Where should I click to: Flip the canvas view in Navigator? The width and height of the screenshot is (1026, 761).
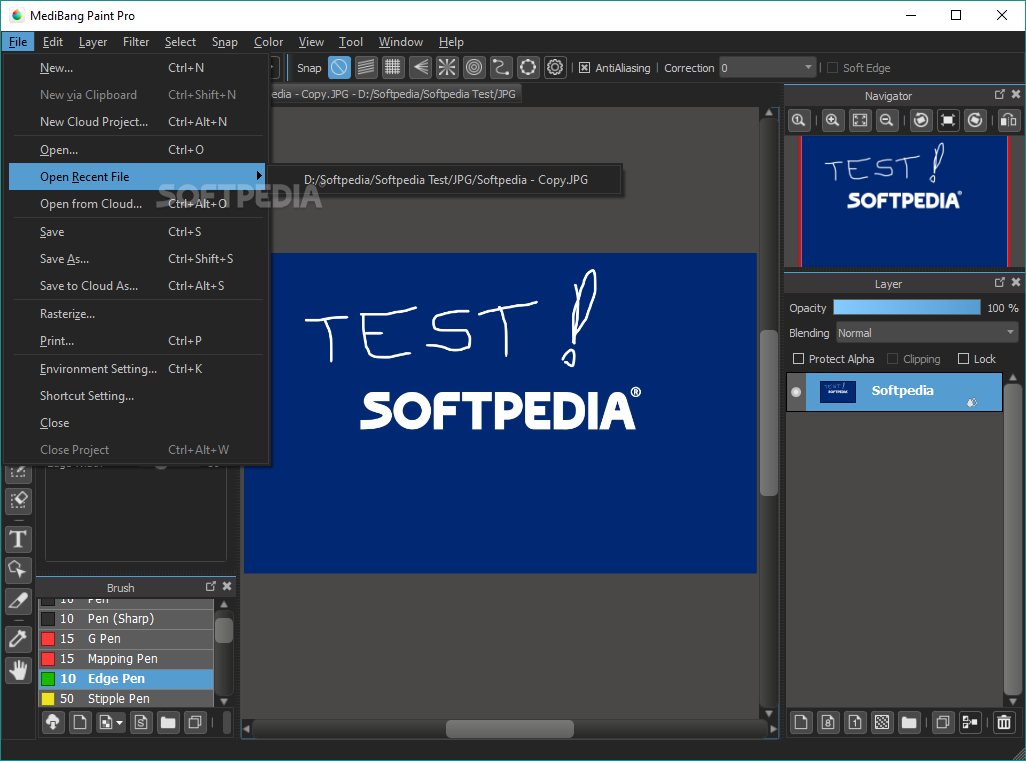click(x=1008, y=120)
